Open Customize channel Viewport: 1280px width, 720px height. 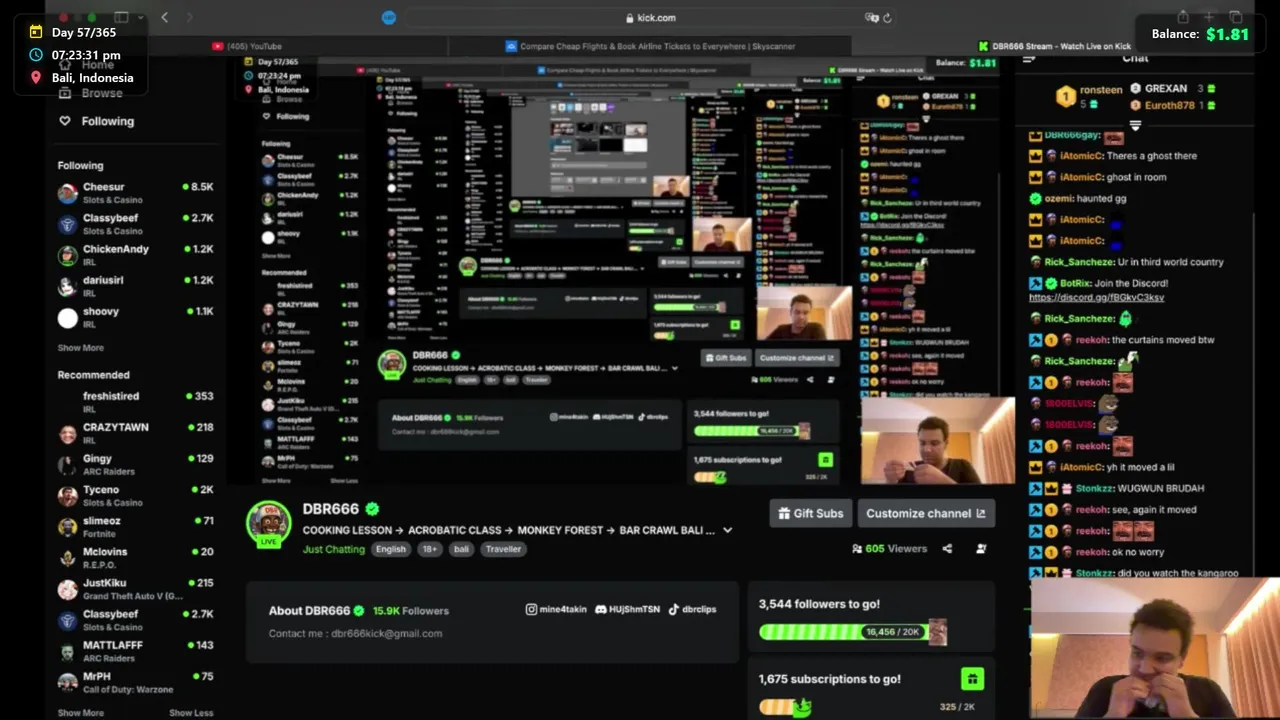point(926,513)
